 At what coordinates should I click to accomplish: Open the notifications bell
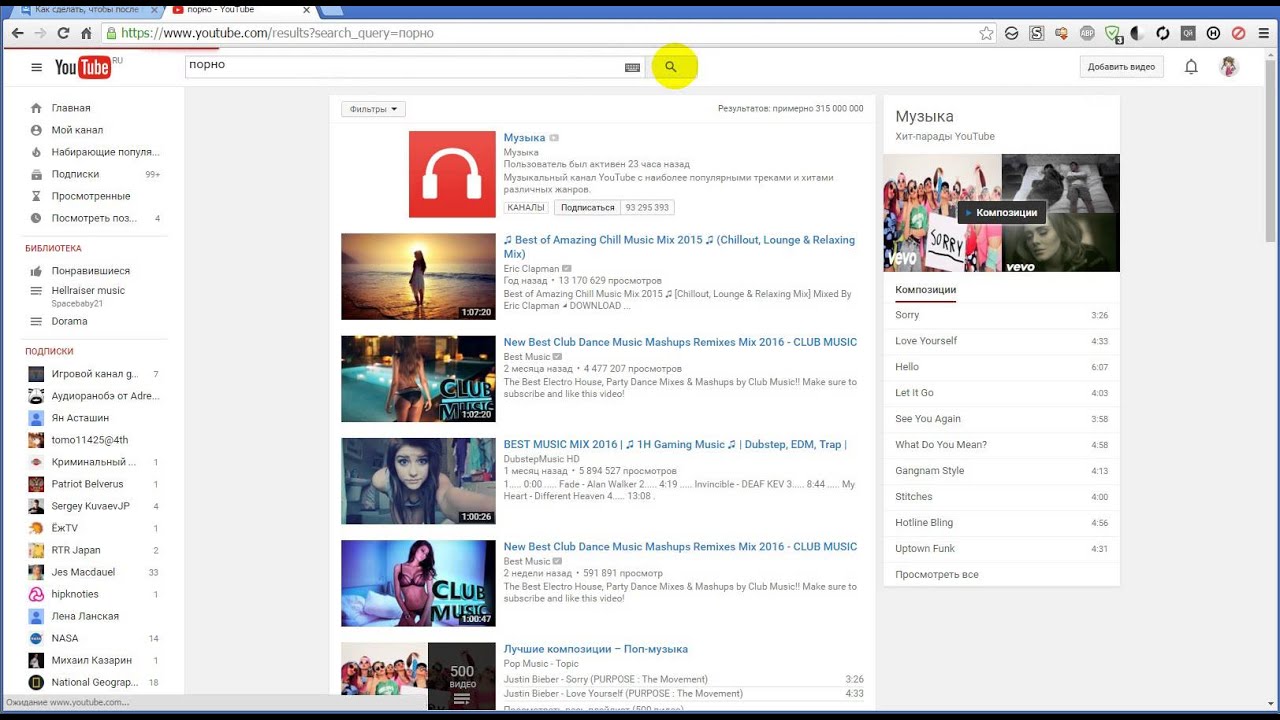(1191, 67)
